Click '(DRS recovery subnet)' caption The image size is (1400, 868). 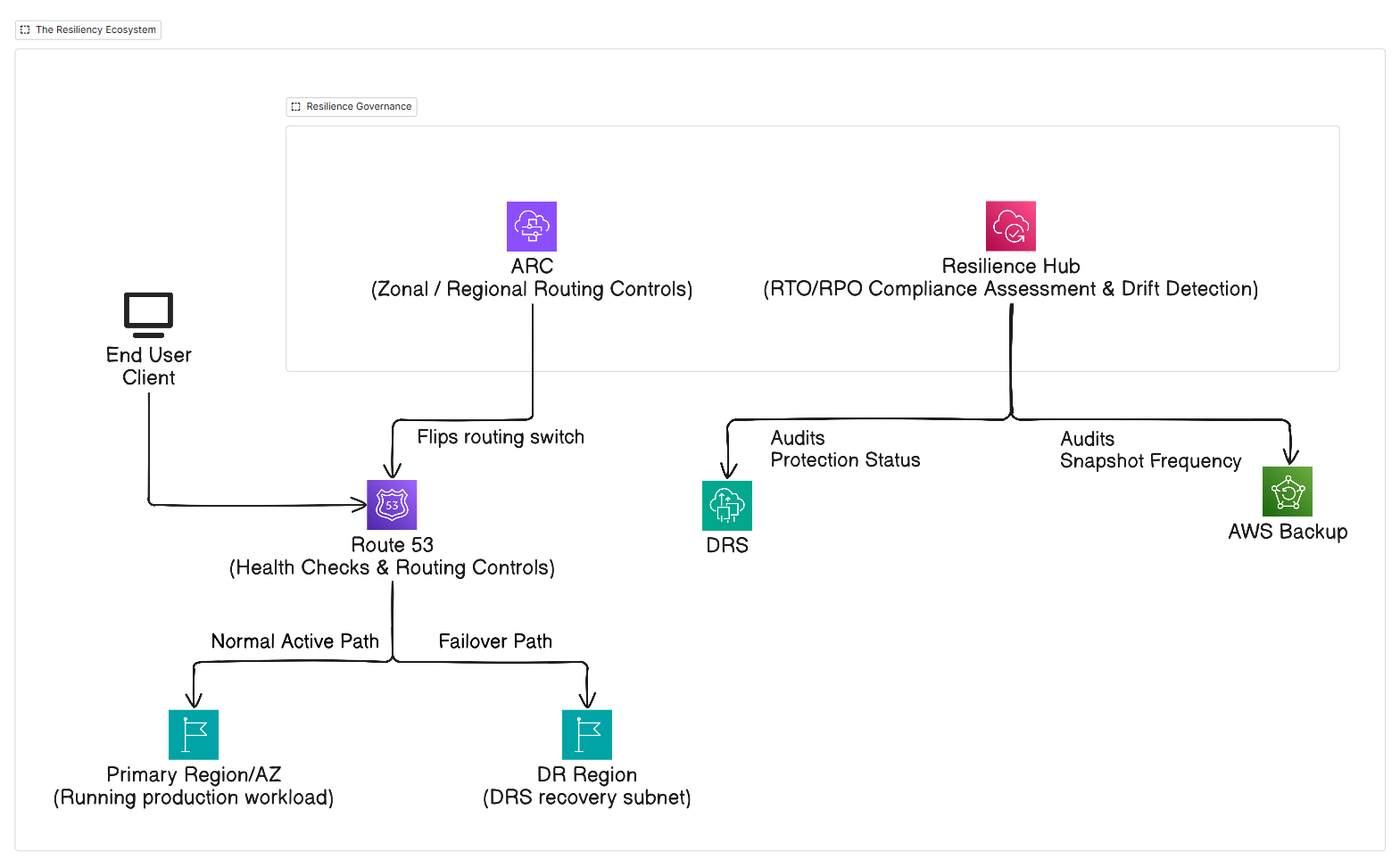click(587, 798)
